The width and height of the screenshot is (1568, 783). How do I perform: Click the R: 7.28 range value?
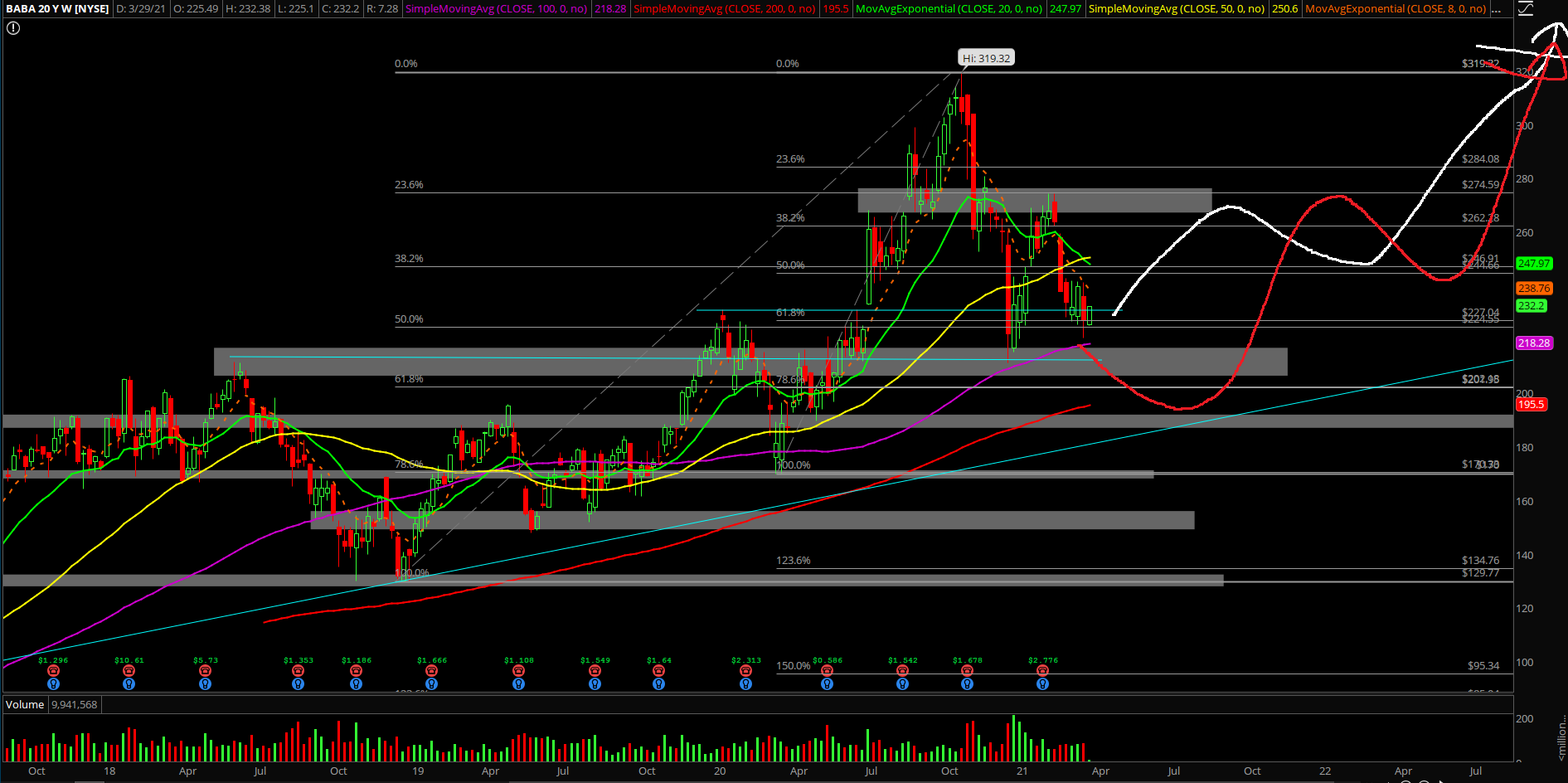pos(382,9)
